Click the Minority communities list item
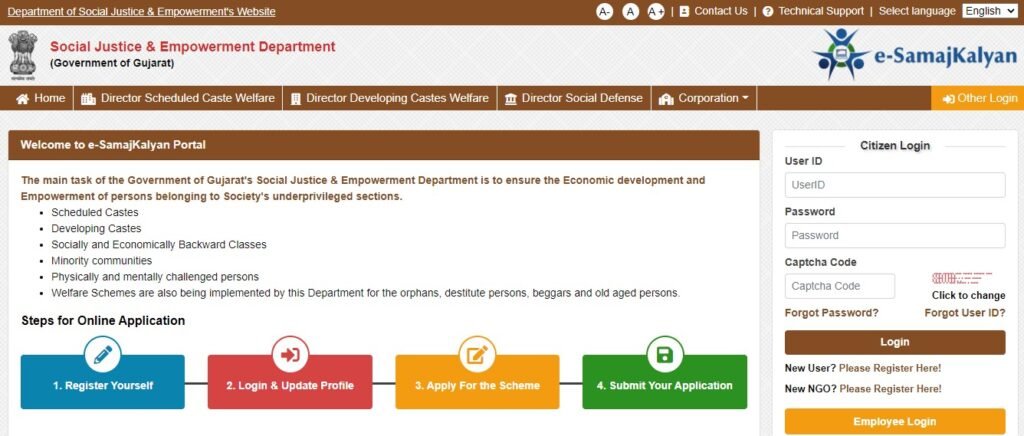The width and height of the screenshot is (1024, 436). [102, 260]
